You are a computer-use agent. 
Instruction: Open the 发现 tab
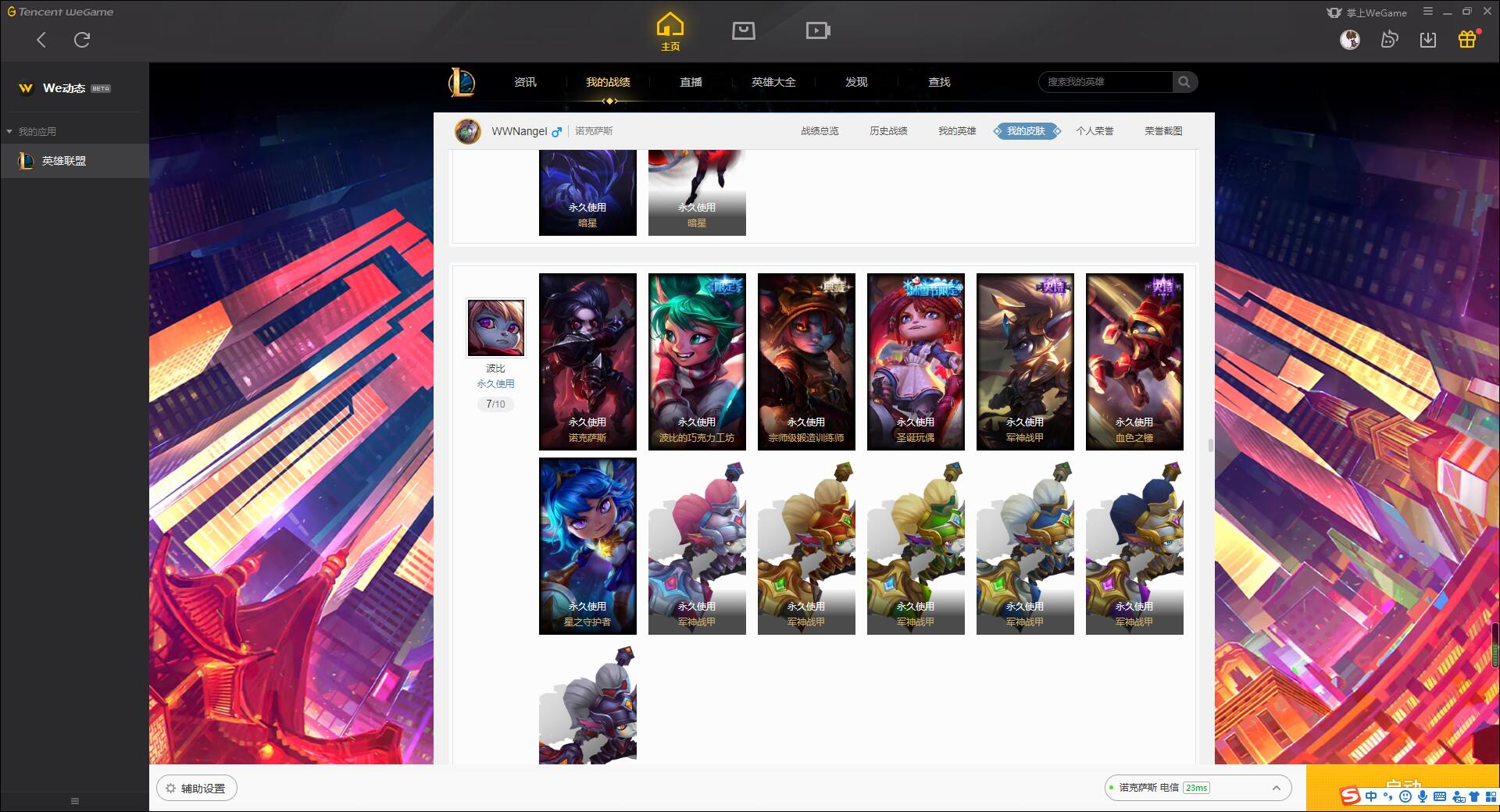[856, 82]
